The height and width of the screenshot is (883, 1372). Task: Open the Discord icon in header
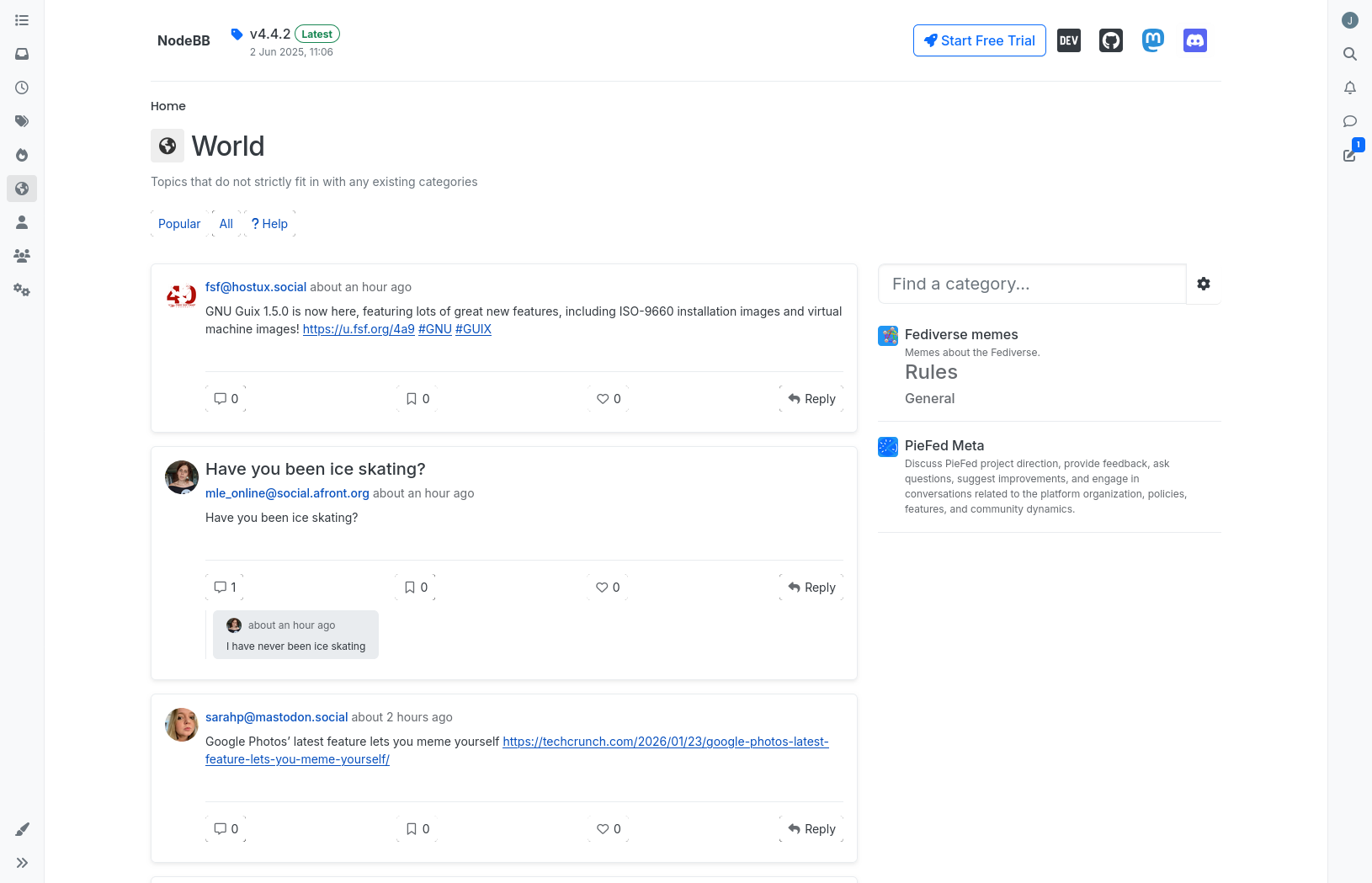point(1194,40)
